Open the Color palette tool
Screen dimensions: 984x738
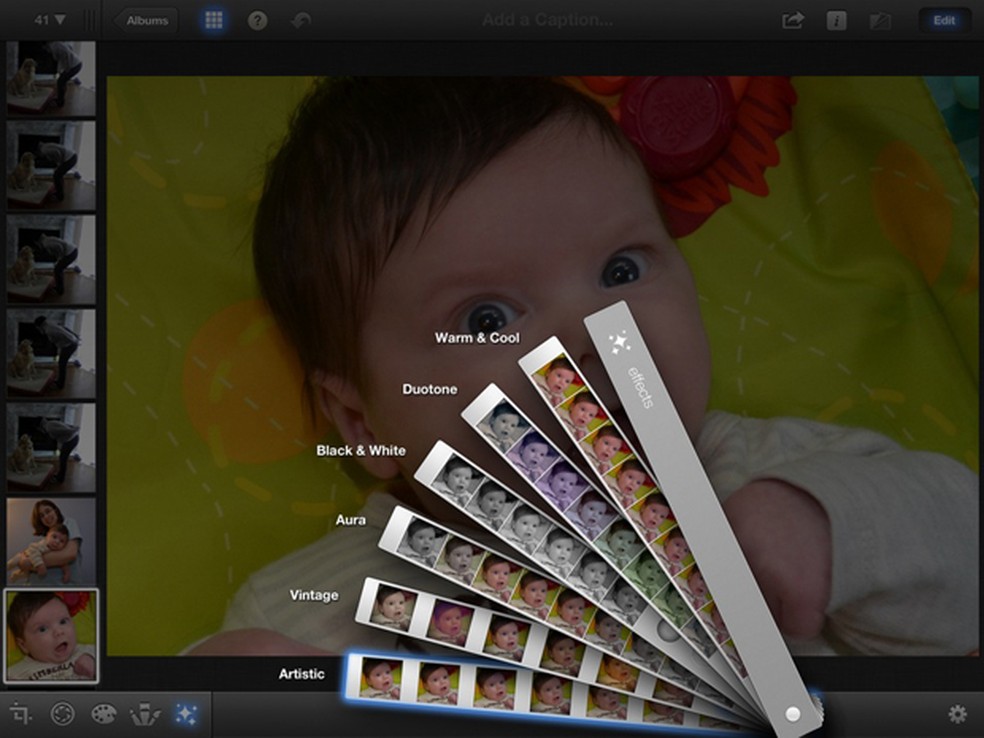104,714
